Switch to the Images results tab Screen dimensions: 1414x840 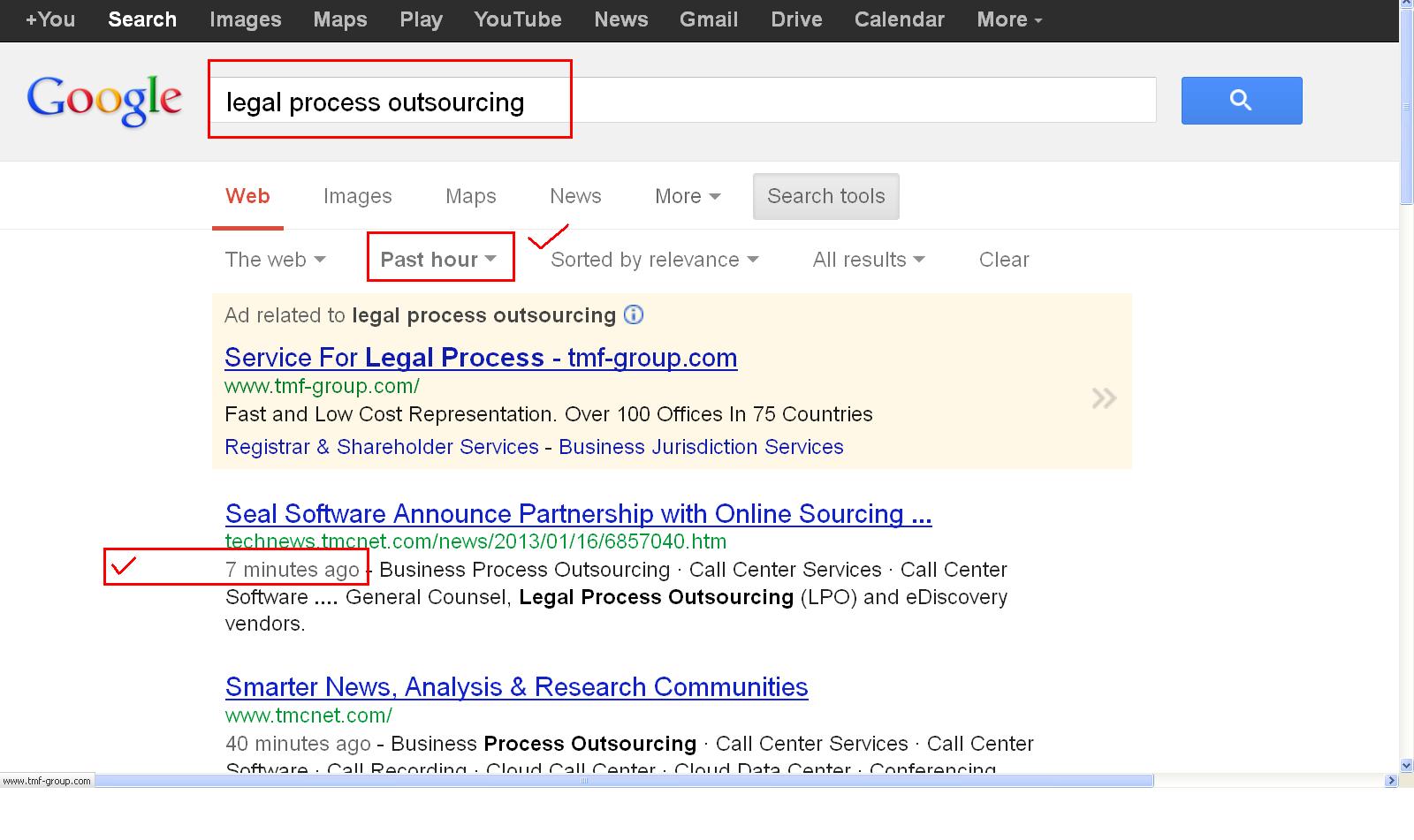tap(357, 196)
